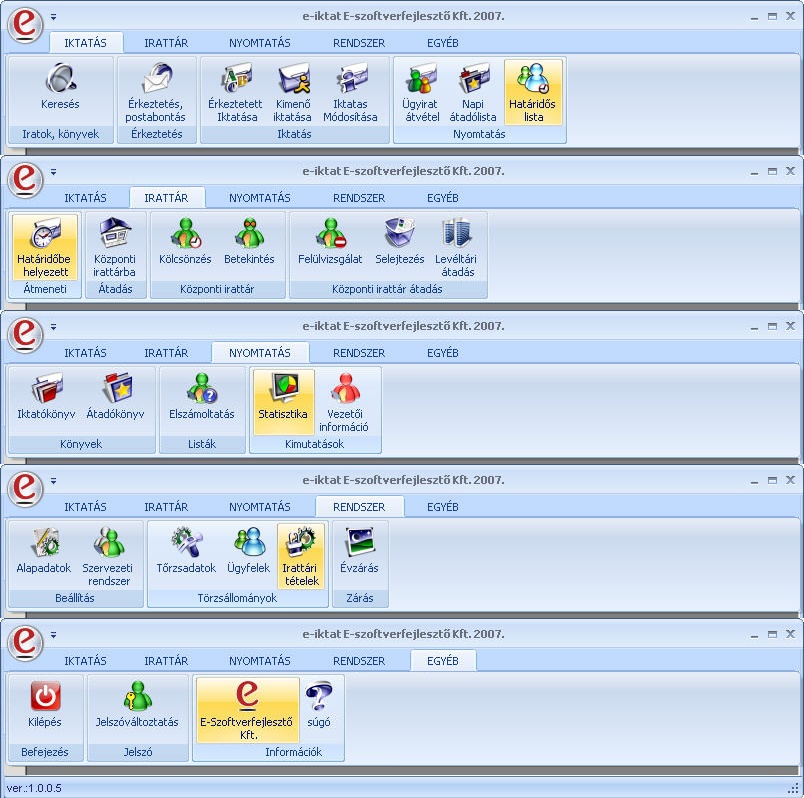Open Érkeztetett Iktatása
The width and height of the screenshot is (804, 798).
235,91
